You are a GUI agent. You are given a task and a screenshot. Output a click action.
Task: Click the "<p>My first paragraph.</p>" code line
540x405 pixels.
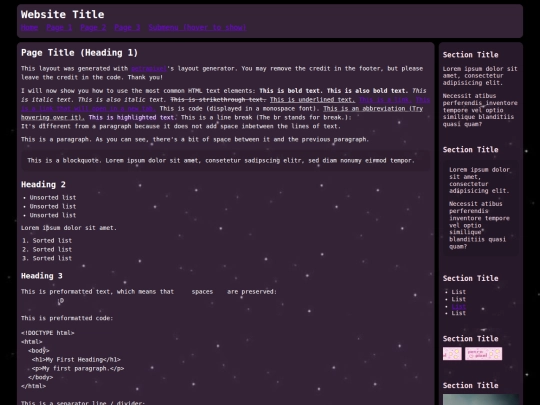(78, 368)
